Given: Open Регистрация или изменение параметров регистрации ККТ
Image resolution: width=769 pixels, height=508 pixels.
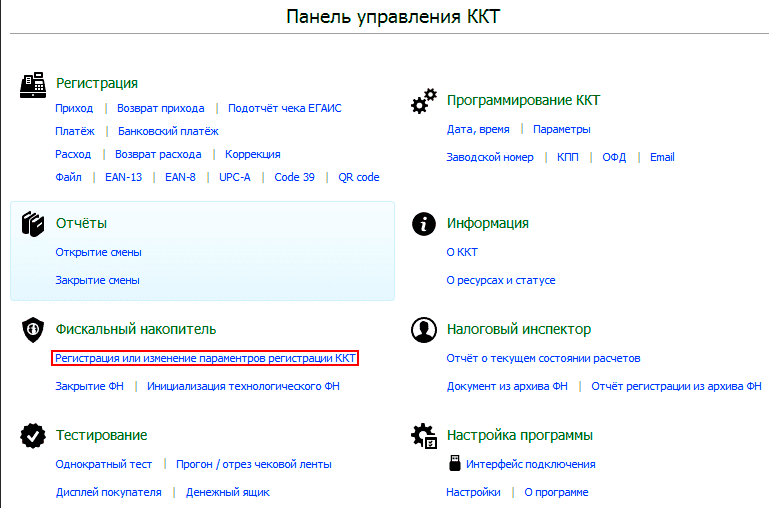Looking at the screenshot, I should [x=205, y=358].
